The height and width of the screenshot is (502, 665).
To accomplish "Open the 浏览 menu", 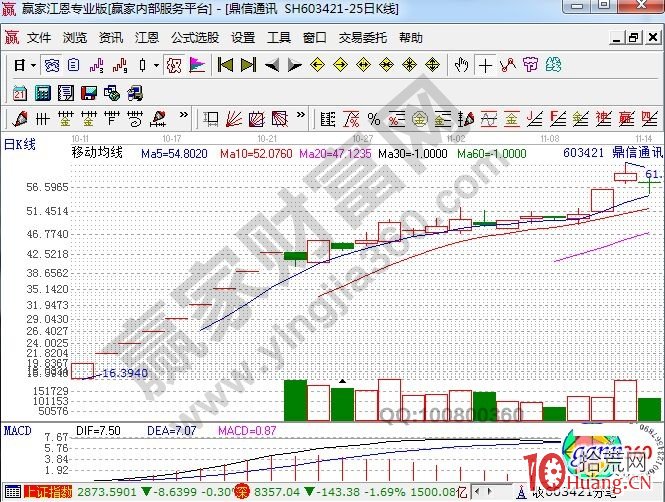I will coord(75,38).
